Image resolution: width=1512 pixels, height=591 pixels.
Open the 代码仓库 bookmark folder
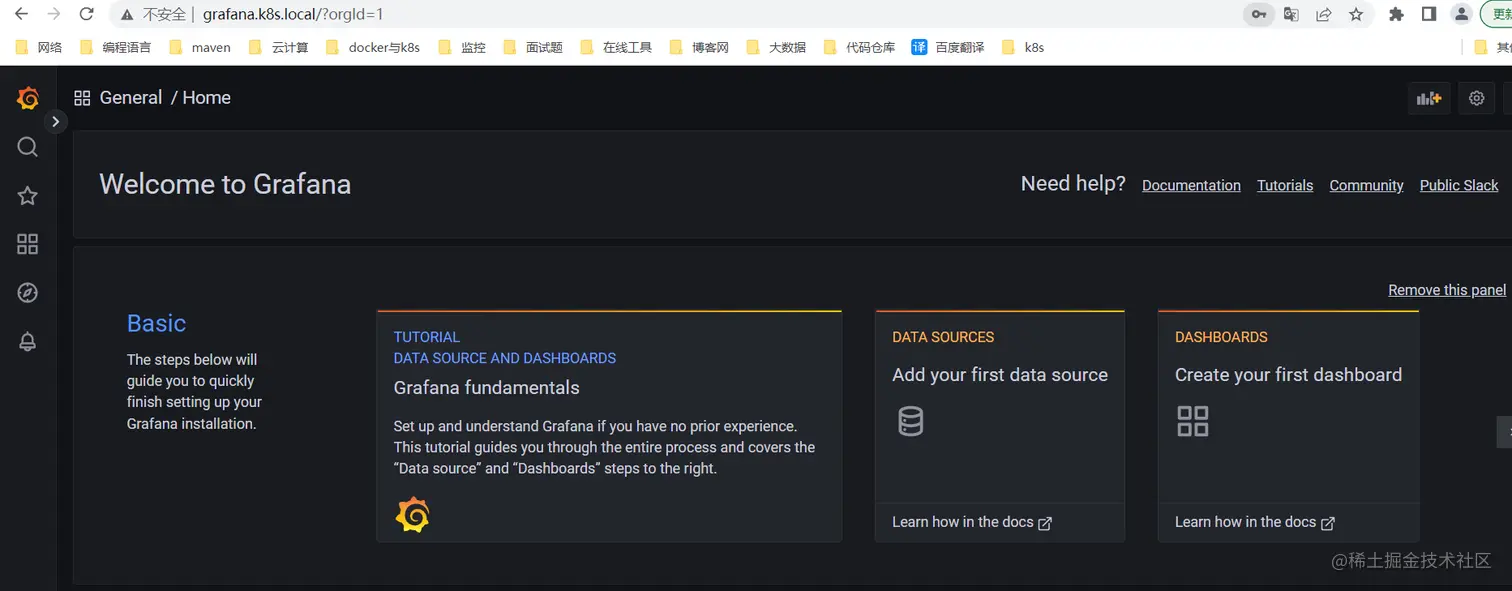(x=859, y=47)
